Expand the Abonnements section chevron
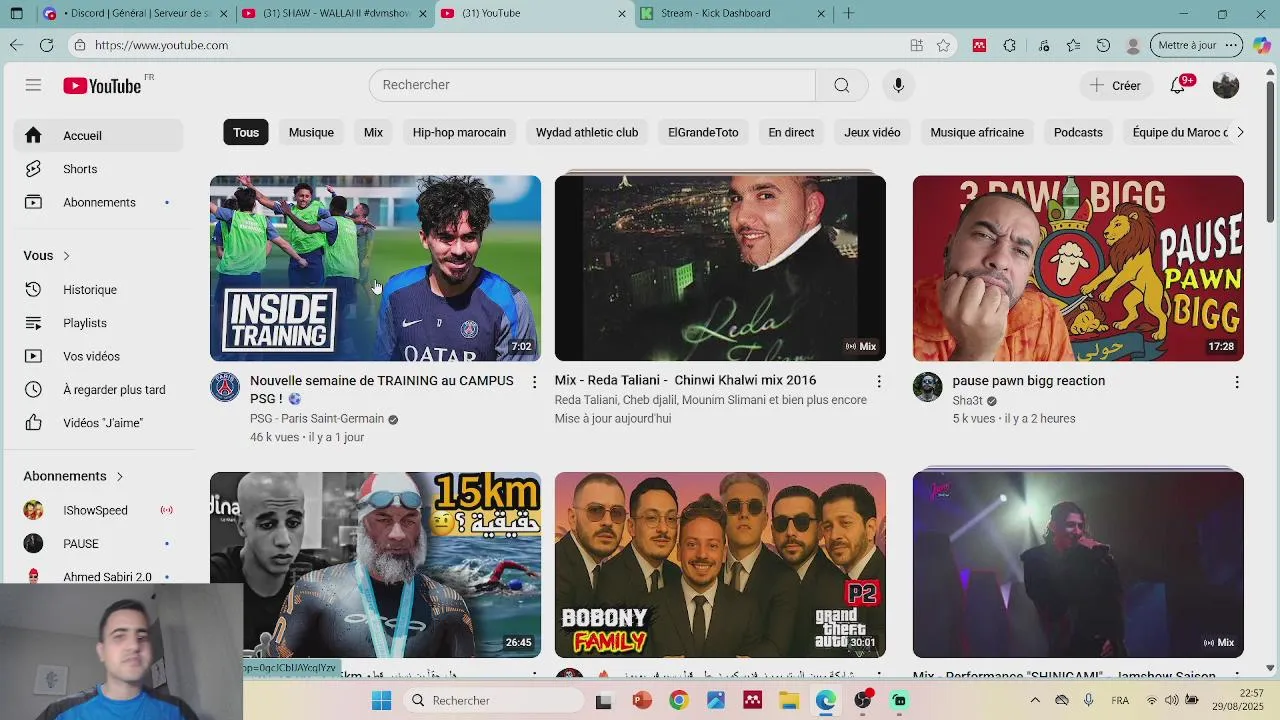 click(x=119, y=476)
